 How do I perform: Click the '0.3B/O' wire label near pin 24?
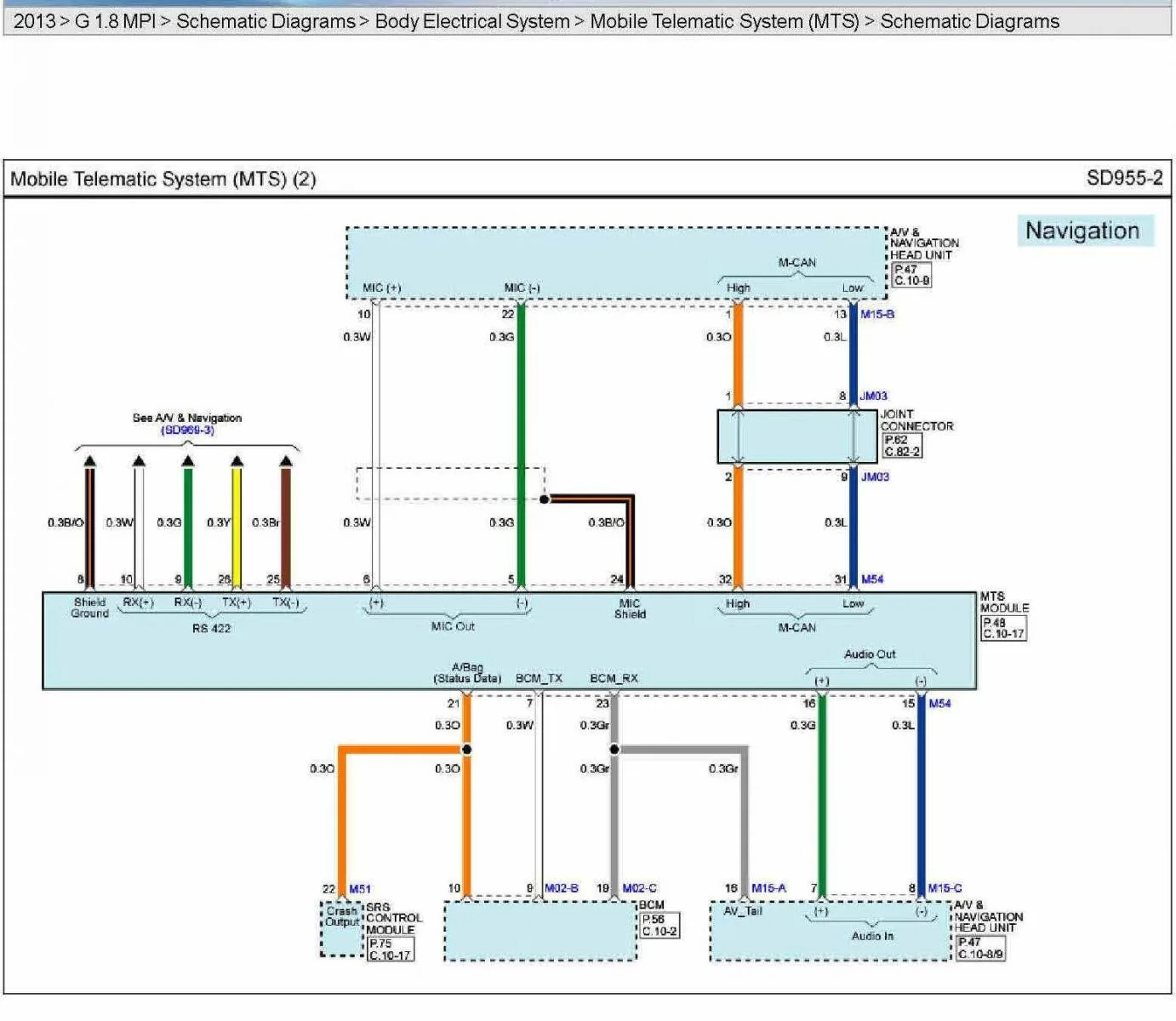[x=606, y=522]
